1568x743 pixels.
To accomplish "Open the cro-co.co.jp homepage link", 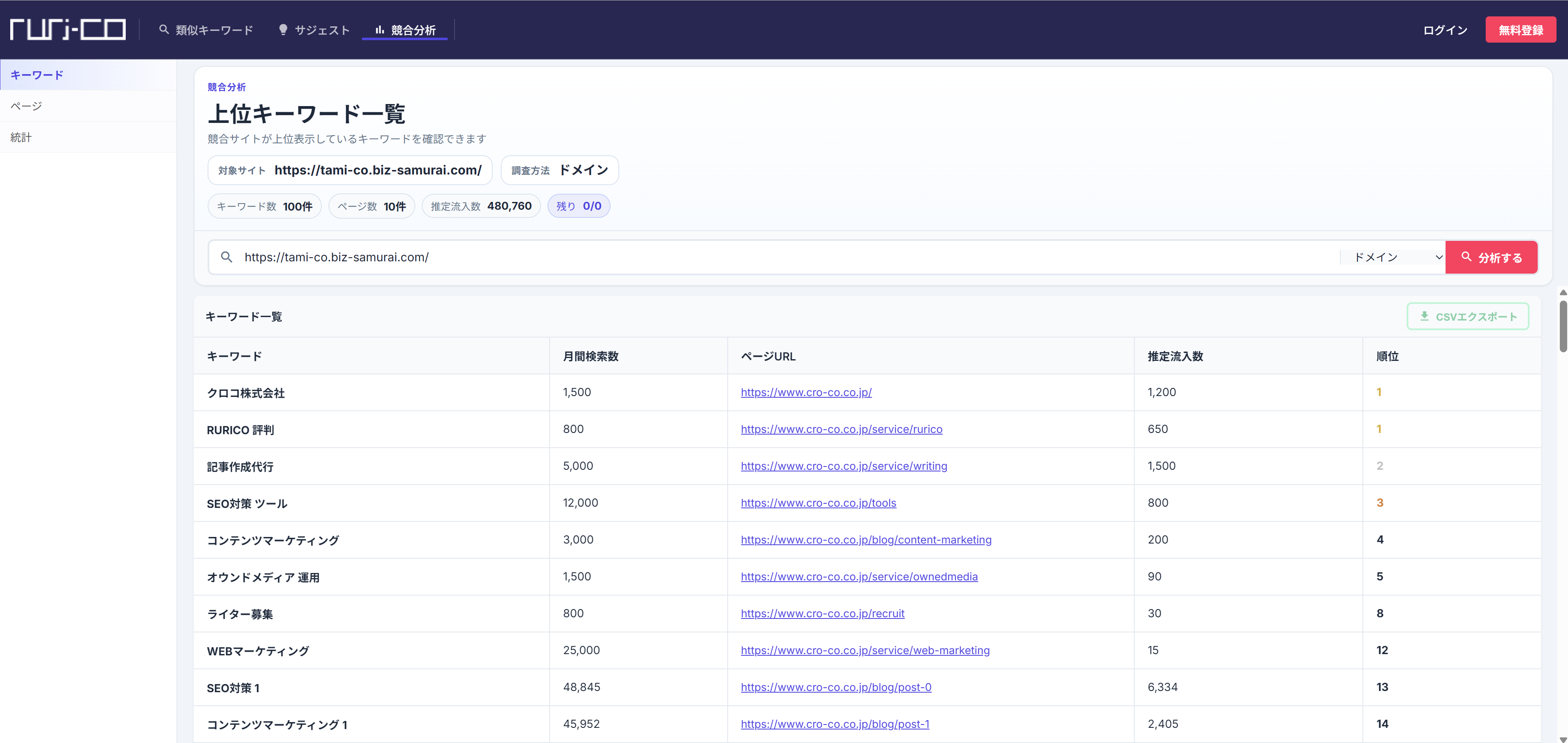I will tap(806, 392).
